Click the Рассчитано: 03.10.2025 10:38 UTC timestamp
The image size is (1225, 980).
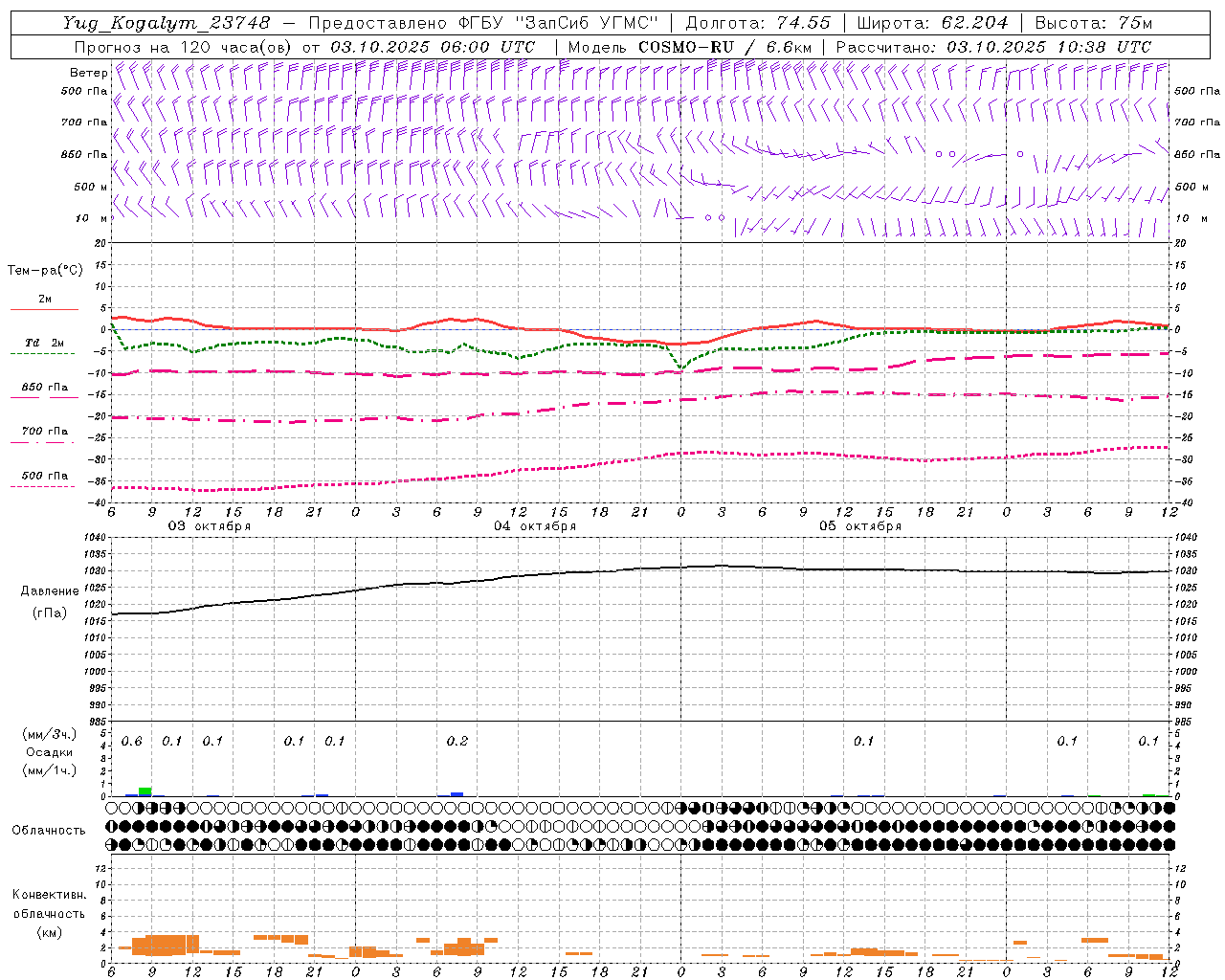993,47
